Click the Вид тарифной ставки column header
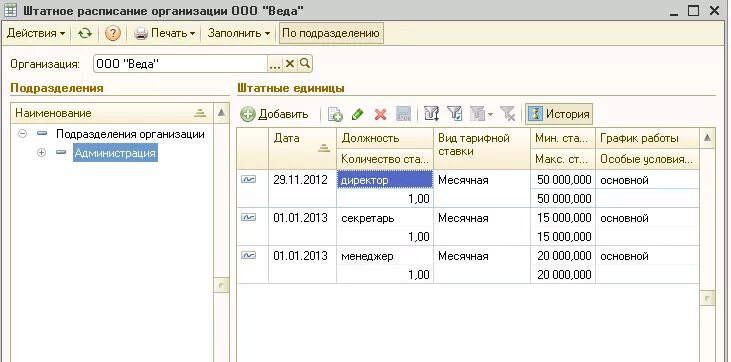 482,149
